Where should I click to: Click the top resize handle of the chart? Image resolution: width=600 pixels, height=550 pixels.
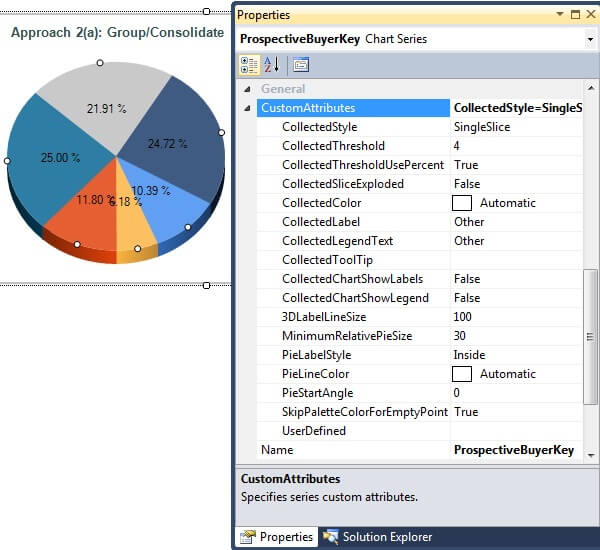pyautogui.click(x=100, y=62)
